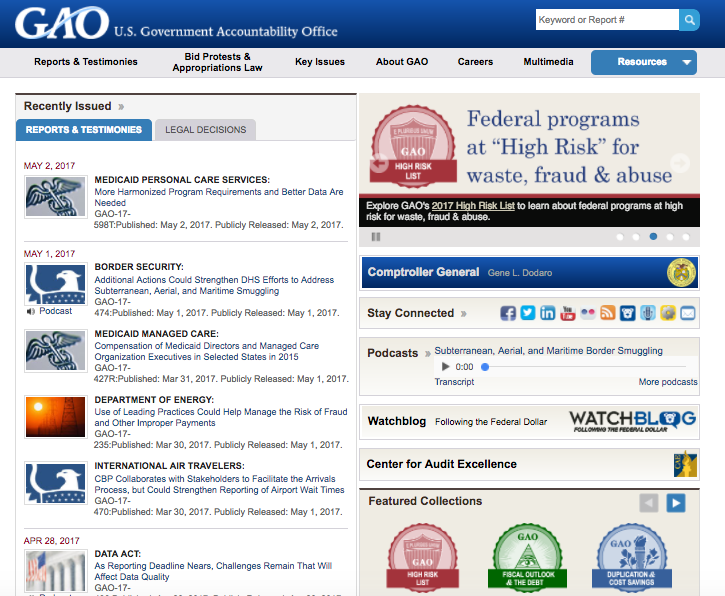Click the search magnifier button
The height and width of the screenshot is (596, 725).
tap(689, 20)
